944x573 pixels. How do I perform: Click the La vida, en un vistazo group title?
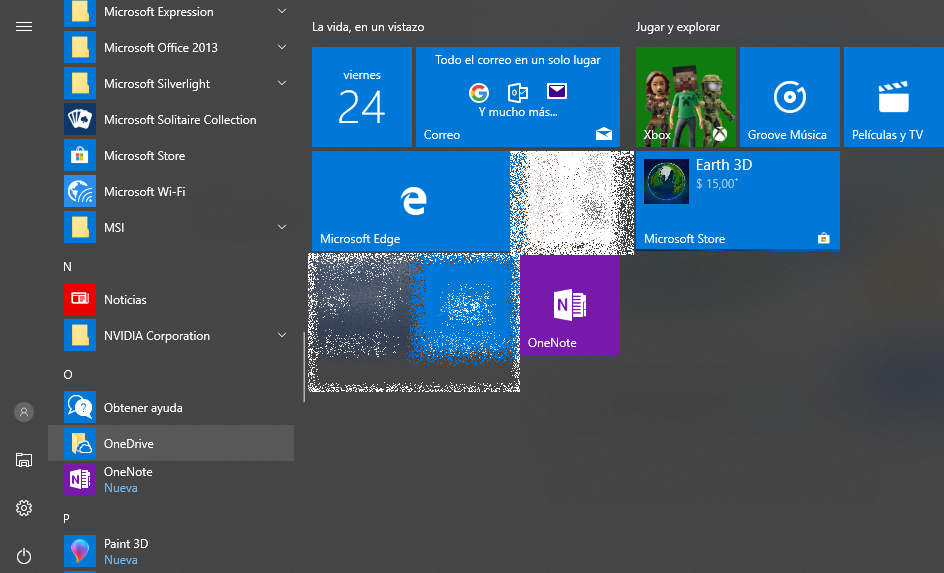click(368, 27)
